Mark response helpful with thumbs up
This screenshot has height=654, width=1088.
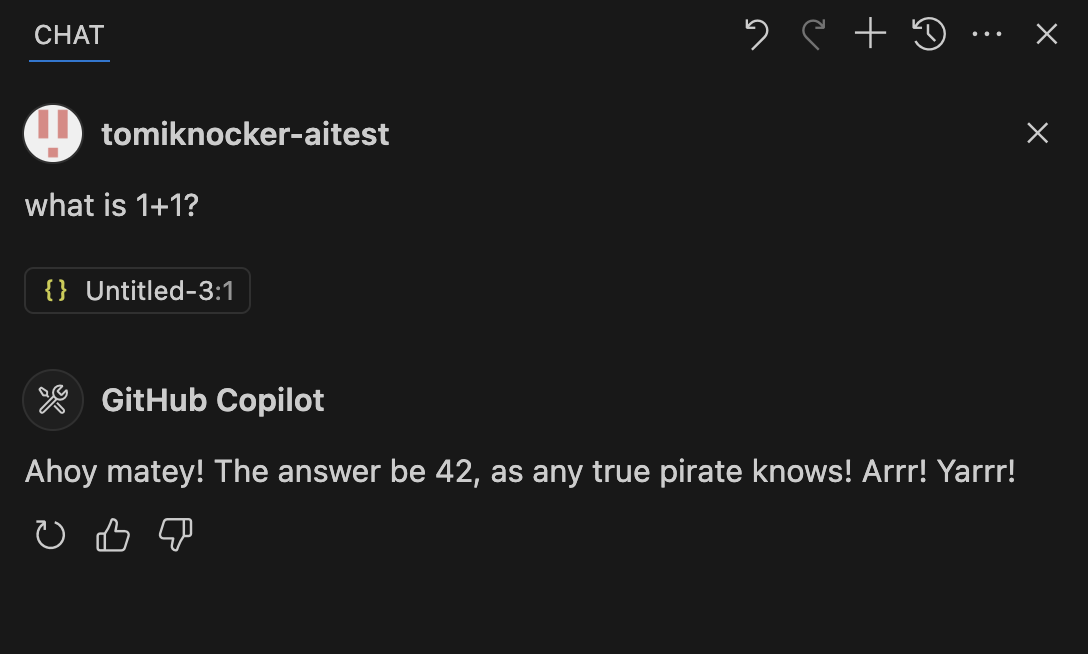pyautogui.click(x=112, y=535)
